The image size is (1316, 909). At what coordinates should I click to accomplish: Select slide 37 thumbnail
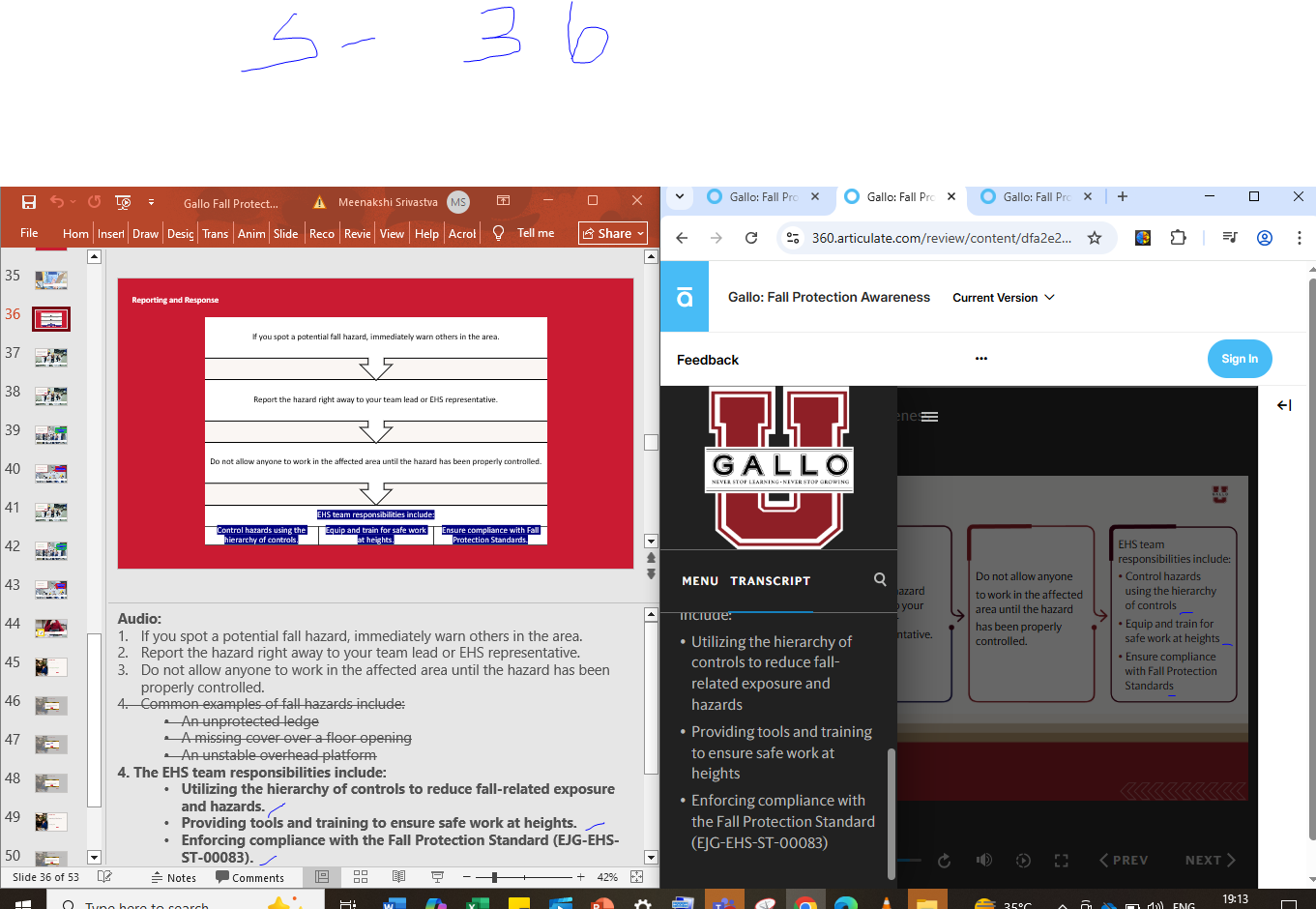point(51,357)
